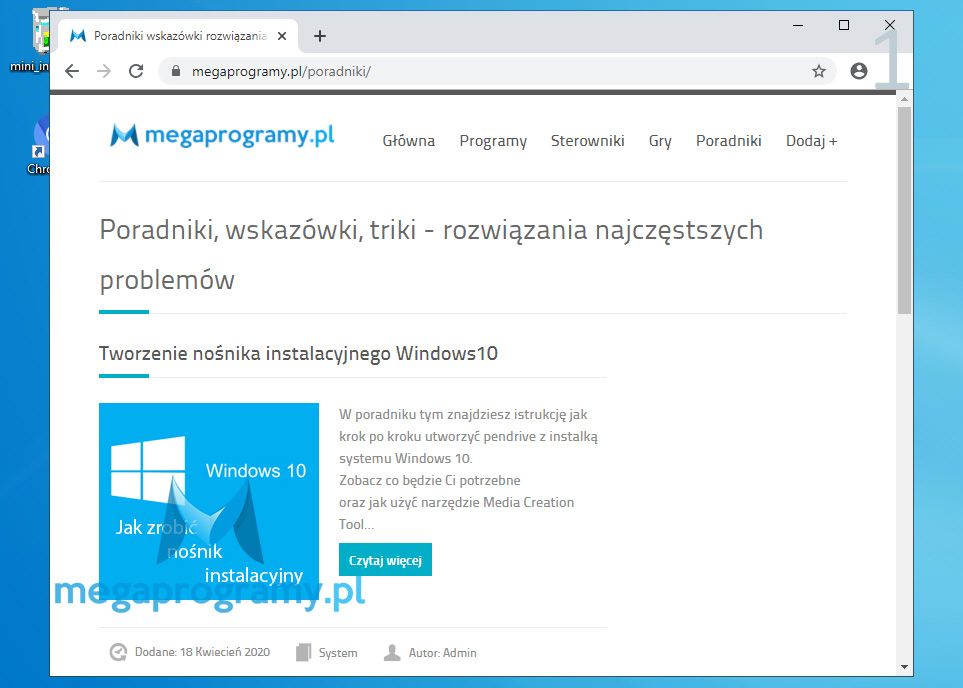Open the Gry menu item
Image resolution: width=963 pixels, height=688 pixels.
[660, 141]
